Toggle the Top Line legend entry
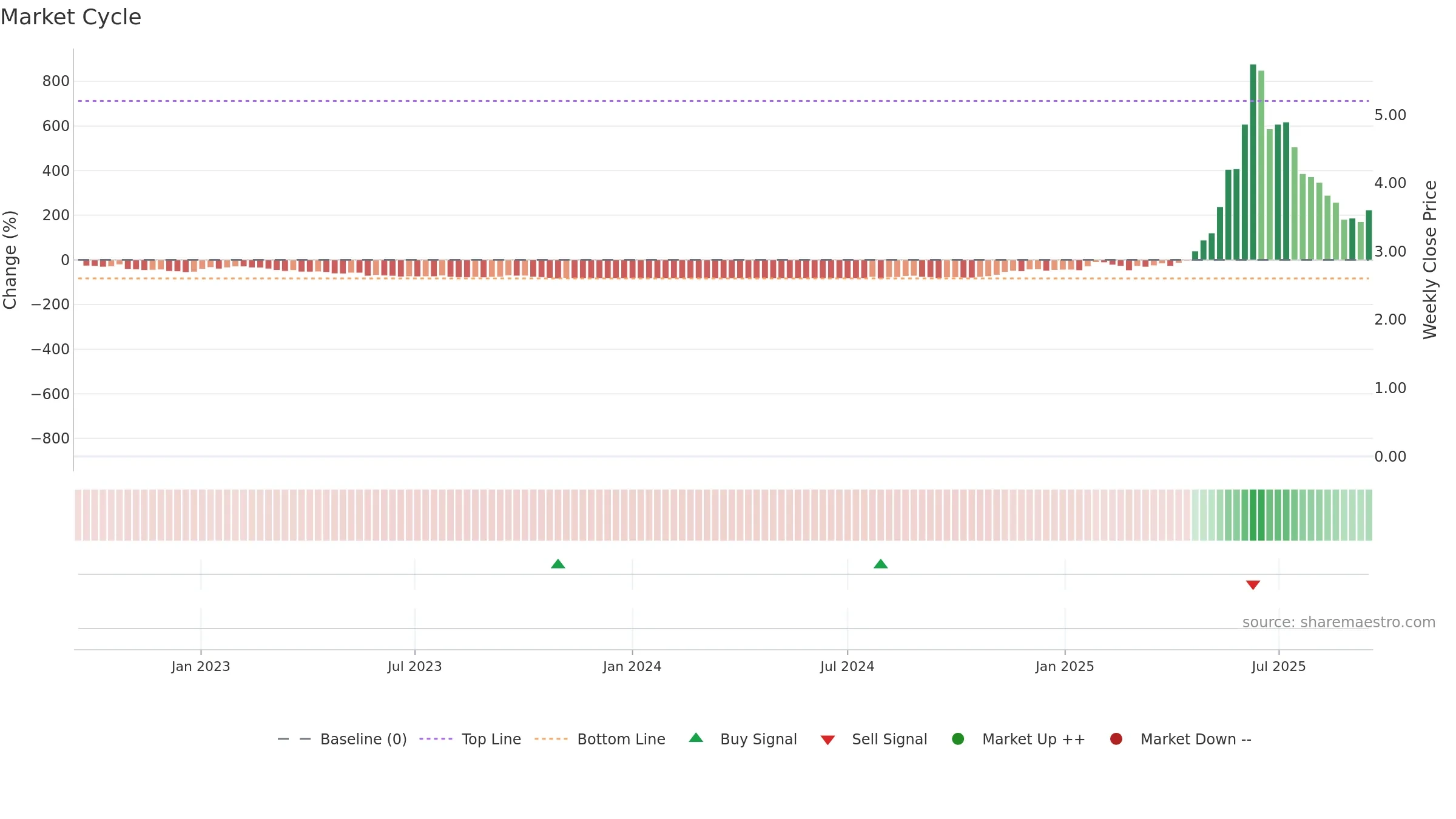This screenshot has height=819, width=1456. pos(470,739)
